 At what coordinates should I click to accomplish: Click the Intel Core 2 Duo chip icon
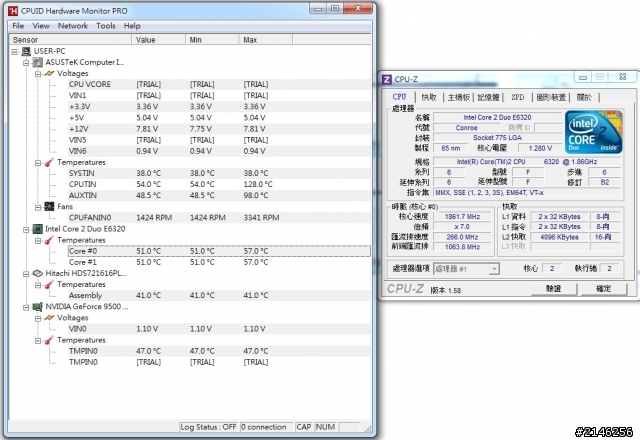tap(38, 229)
